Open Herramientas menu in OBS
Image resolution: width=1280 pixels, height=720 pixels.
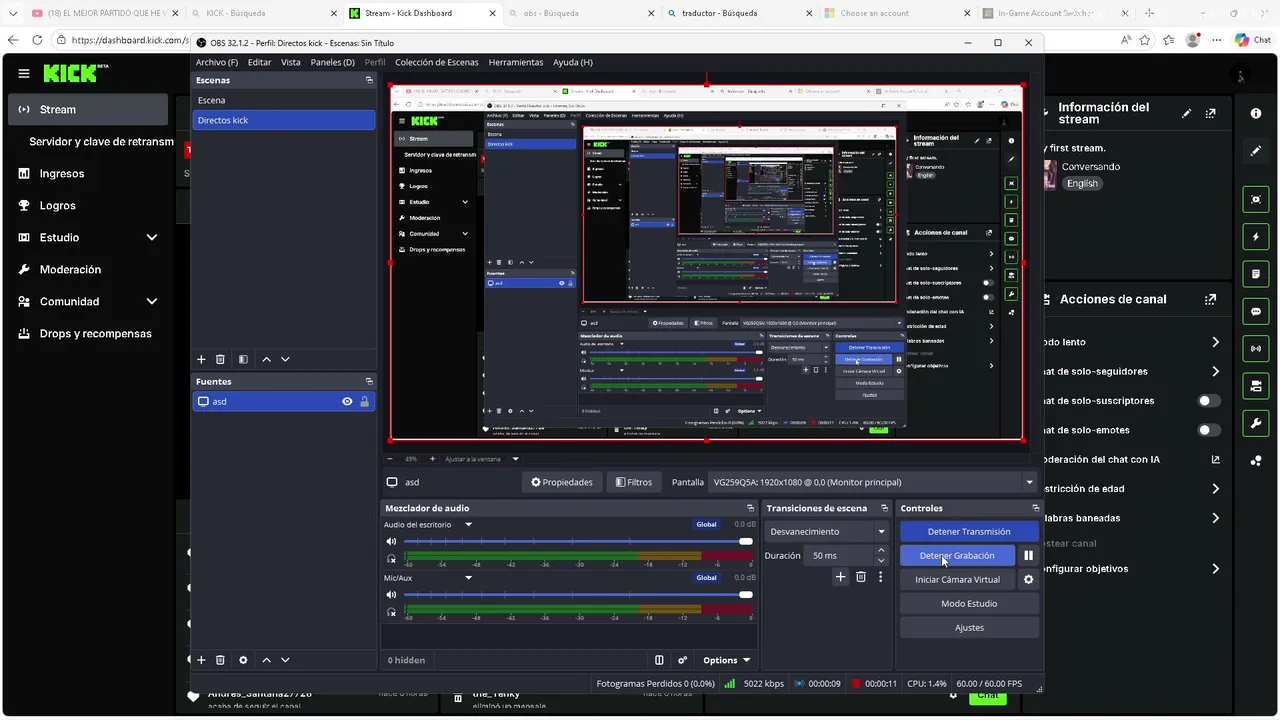pyautogui.click(x=516, y=62)
